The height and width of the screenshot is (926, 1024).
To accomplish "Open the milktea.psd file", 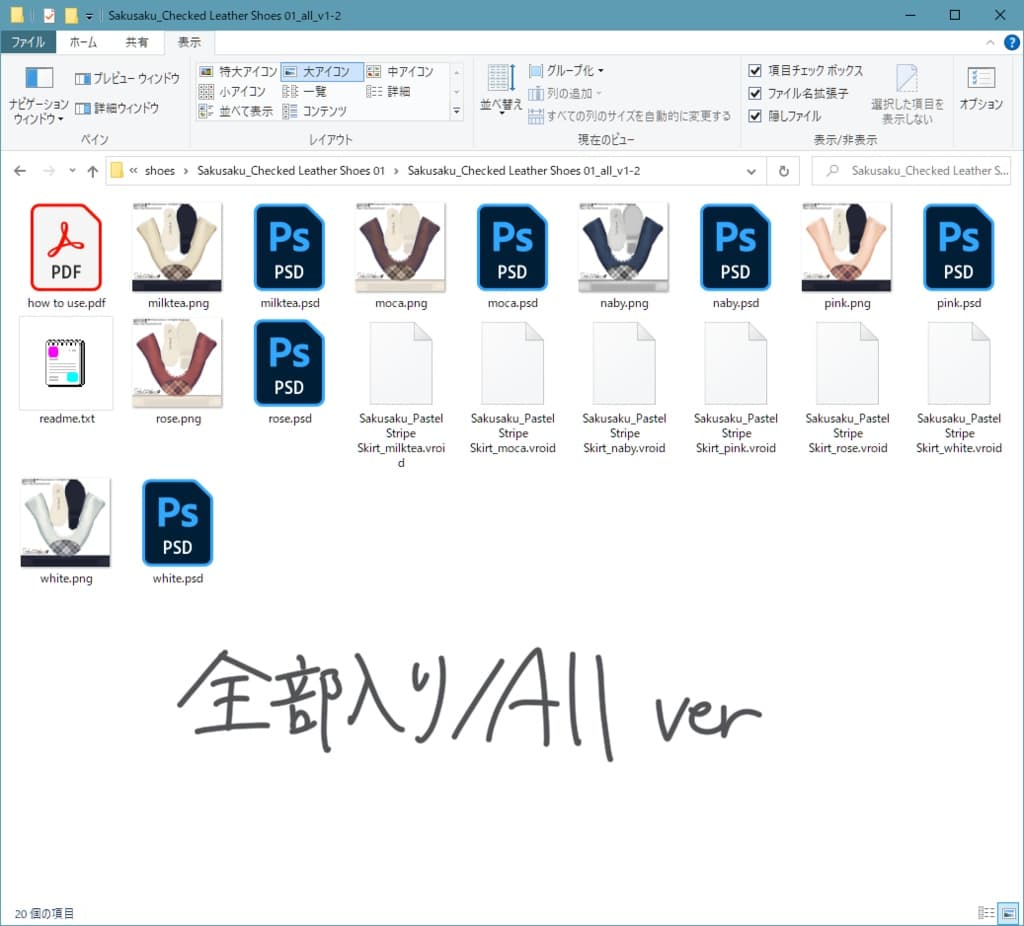I will click(x=289, y=247).
